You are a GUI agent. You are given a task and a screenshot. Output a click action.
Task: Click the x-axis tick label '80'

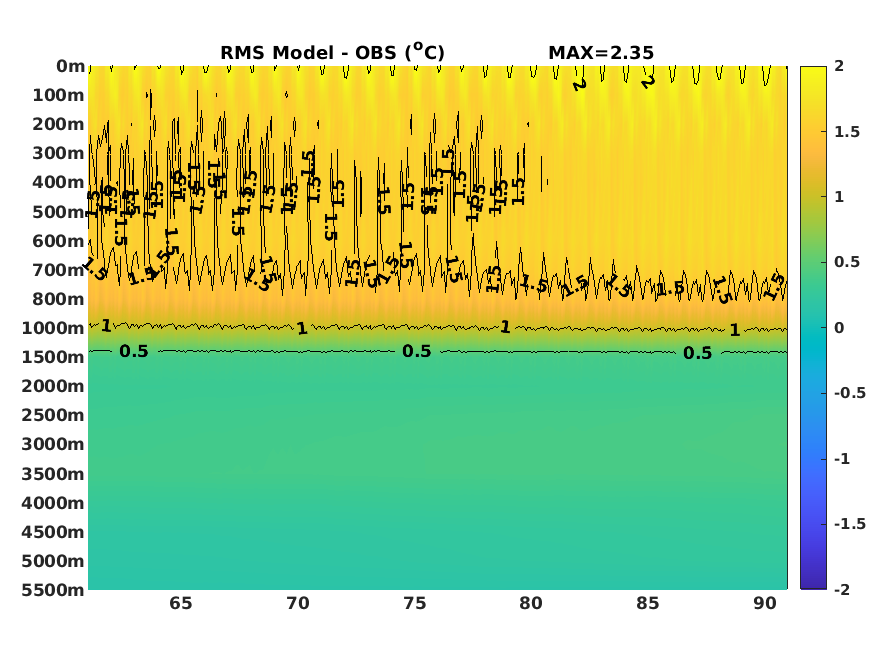[531, 604]
